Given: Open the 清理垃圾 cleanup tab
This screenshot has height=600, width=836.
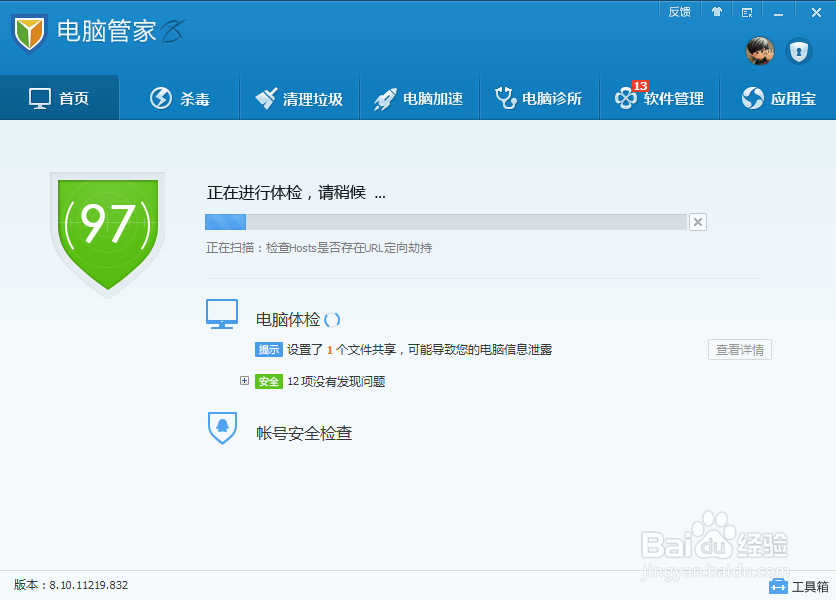Looking at the screenshot, I should point(300,98).
